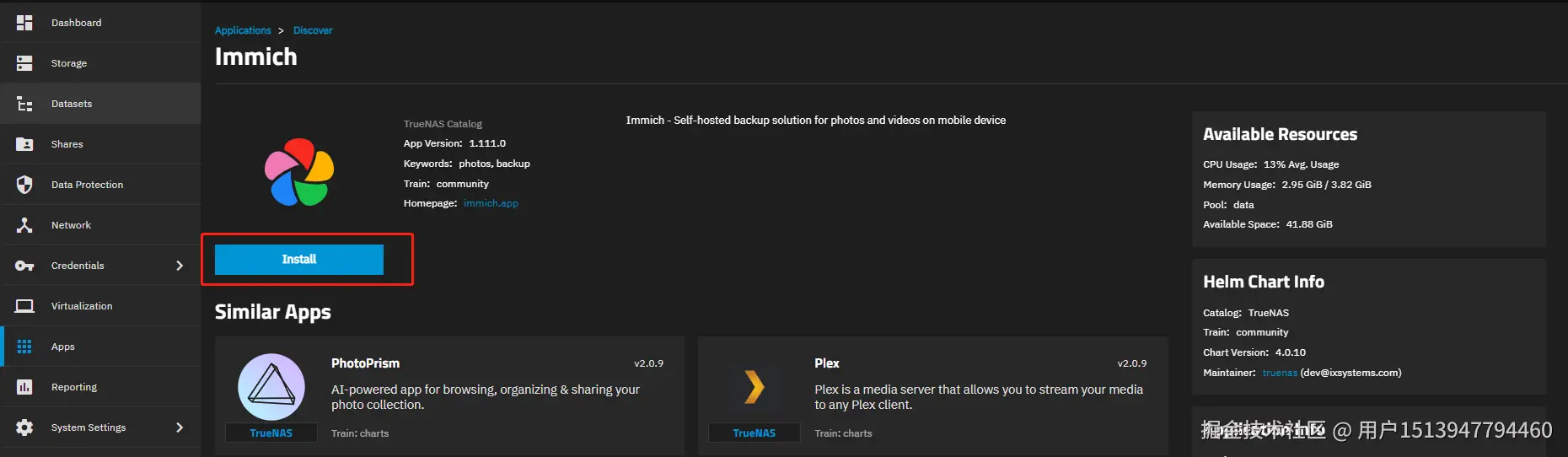1568x457 pixels.
Task: Open the Discover breadcrumb link
Action: point(313,30)
